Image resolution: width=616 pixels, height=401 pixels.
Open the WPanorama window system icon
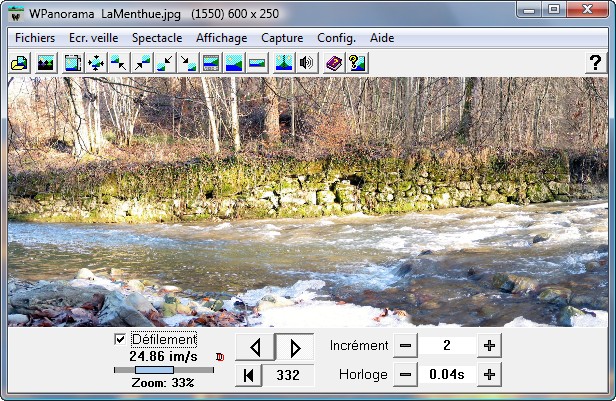[x=16, y=14]
